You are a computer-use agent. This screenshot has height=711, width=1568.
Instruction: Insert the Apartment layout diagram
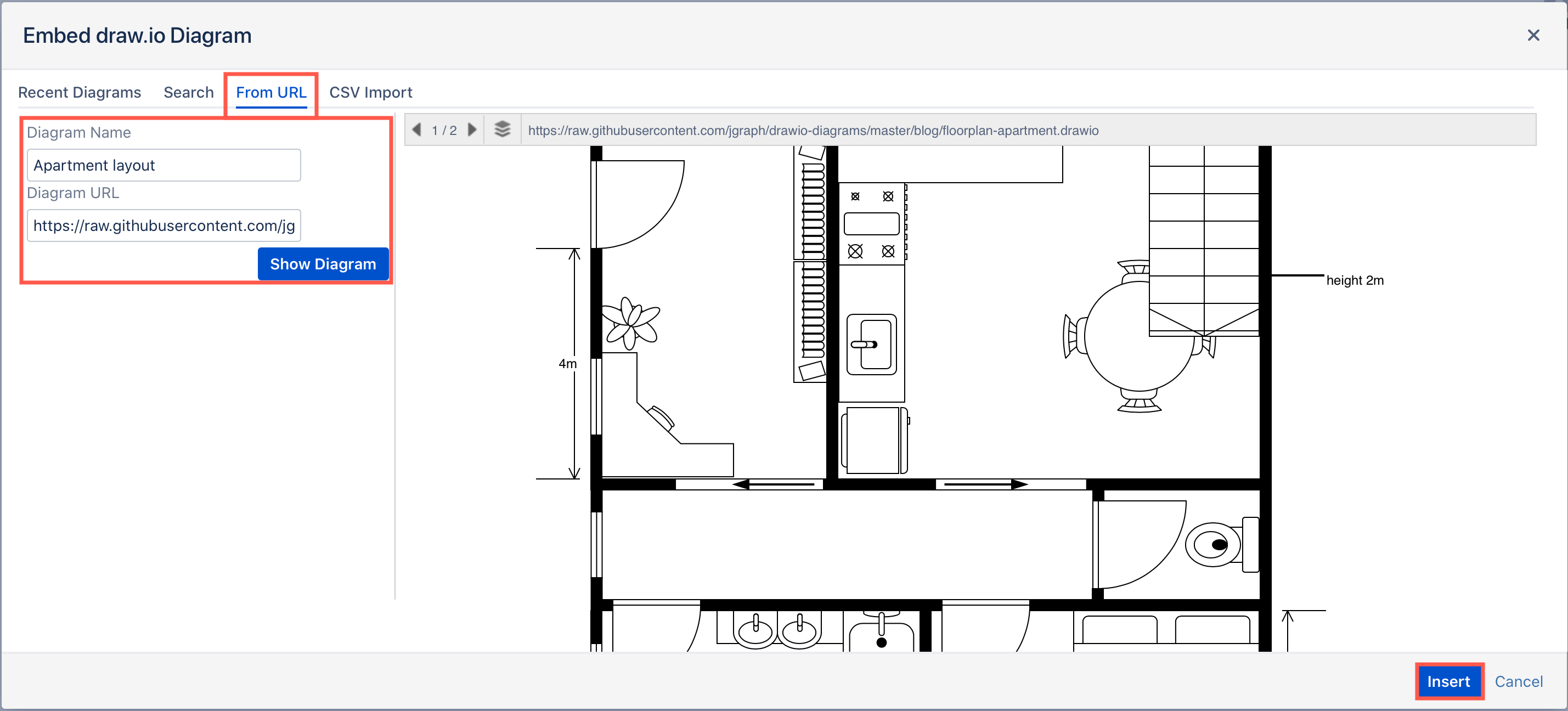click(x=1450, y=681)
